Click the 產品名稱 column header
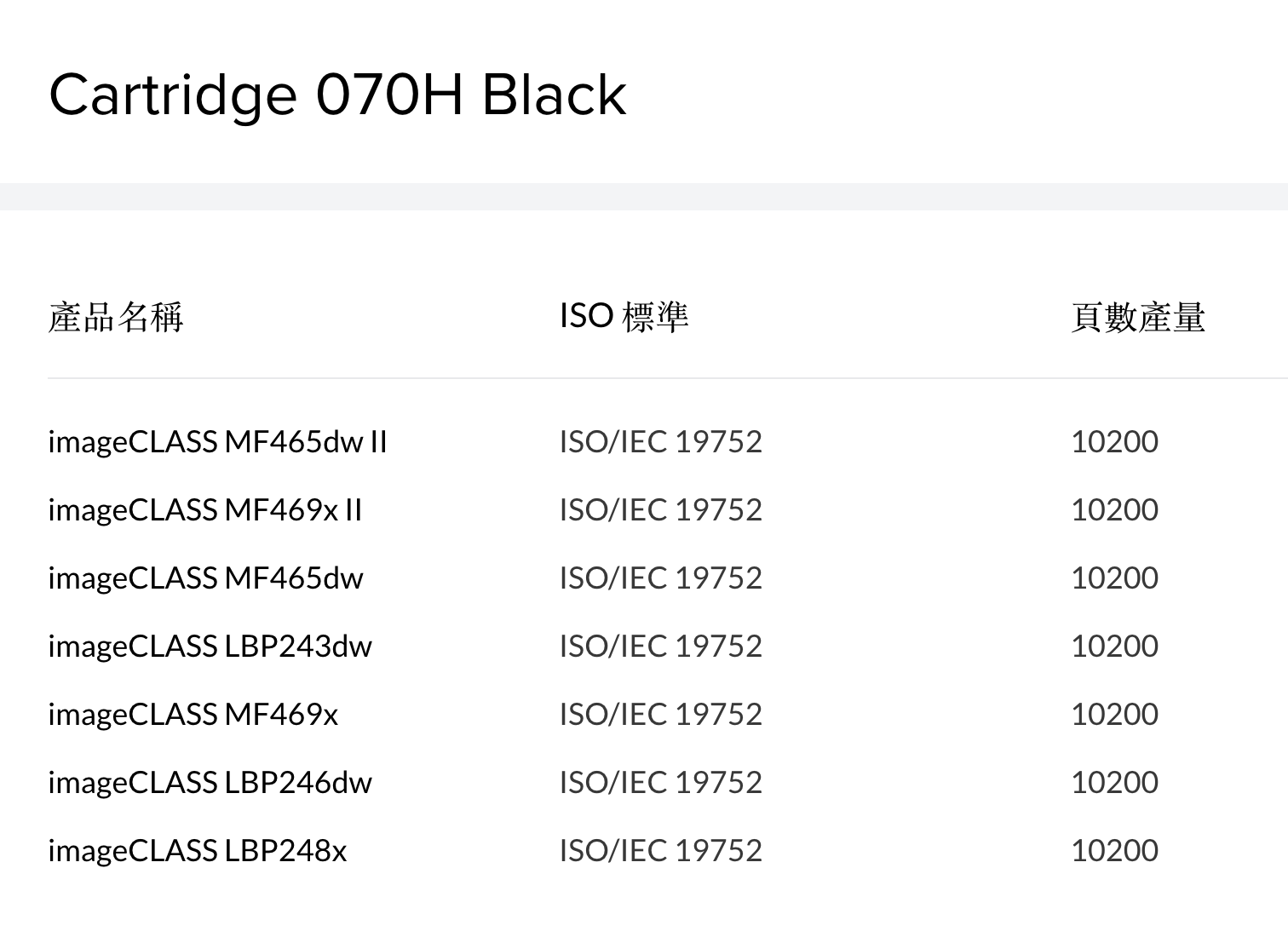This screenshot has height=937, width=1288. pos(116,317)
